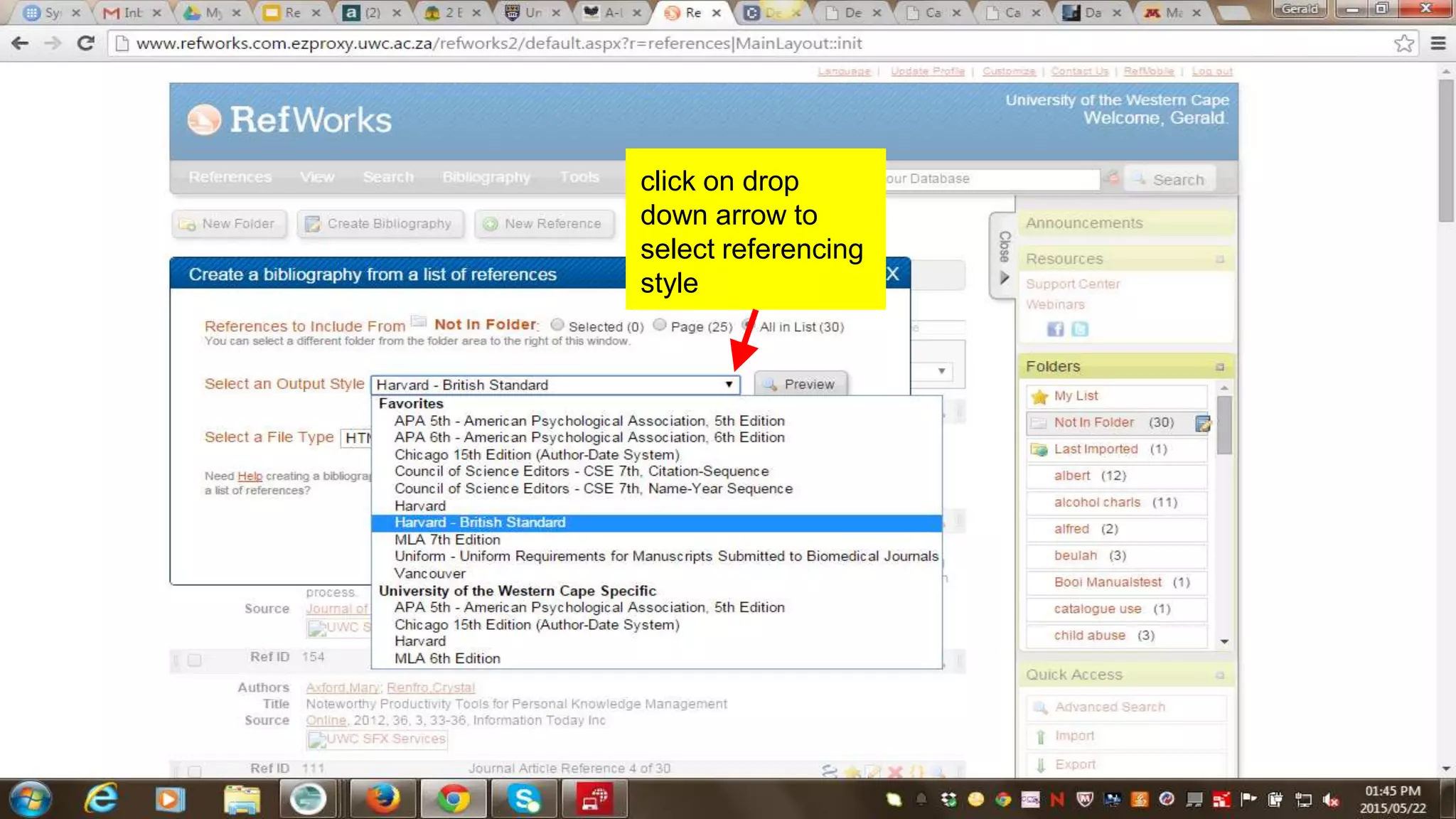The width and height of the screenshot is (1456, 819).
Task: Click the Update Profile link
Action: [927, 71]
